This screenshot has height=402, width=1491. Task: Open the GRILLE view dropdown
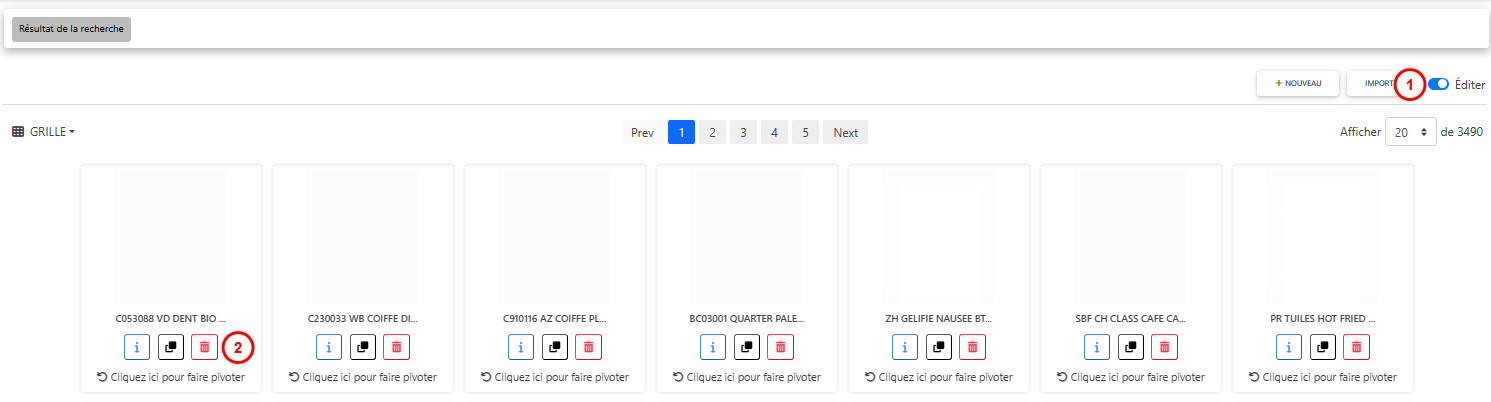click(x=44, y=132)
